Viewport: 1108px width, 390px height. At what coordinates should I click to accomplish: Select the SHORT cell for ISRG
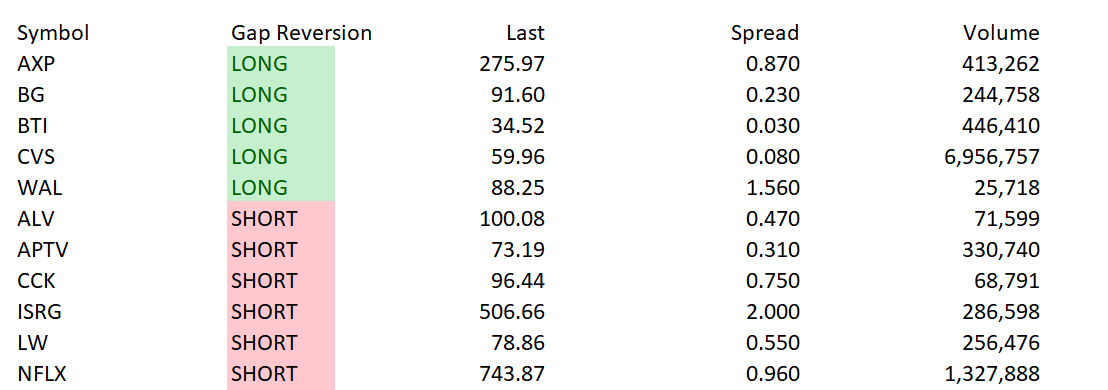[x=281, y=312]
